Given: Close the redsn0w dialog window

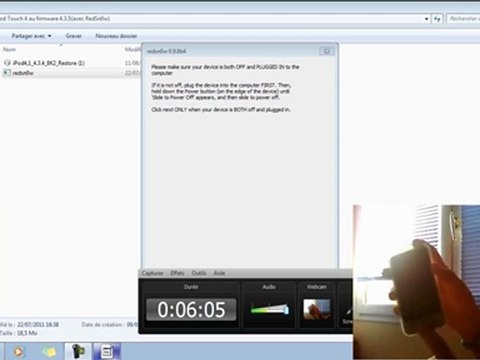Looking at the screenshot, I should tap(326, 51).
